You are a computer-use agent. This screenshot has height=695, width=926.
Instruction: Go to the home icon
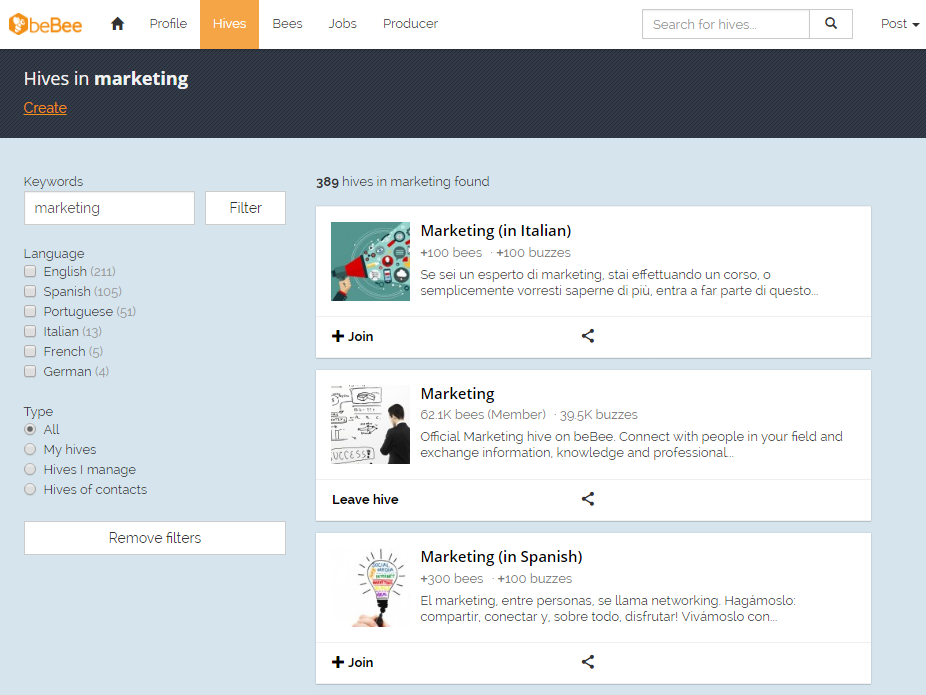(118, 24)
